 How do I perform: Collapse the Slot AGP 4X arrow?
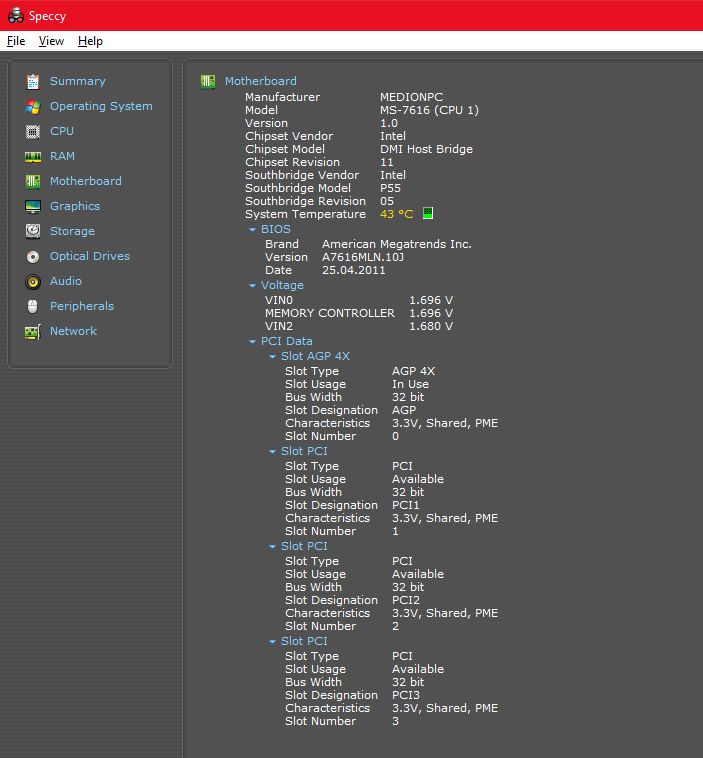tap(272, 357)
